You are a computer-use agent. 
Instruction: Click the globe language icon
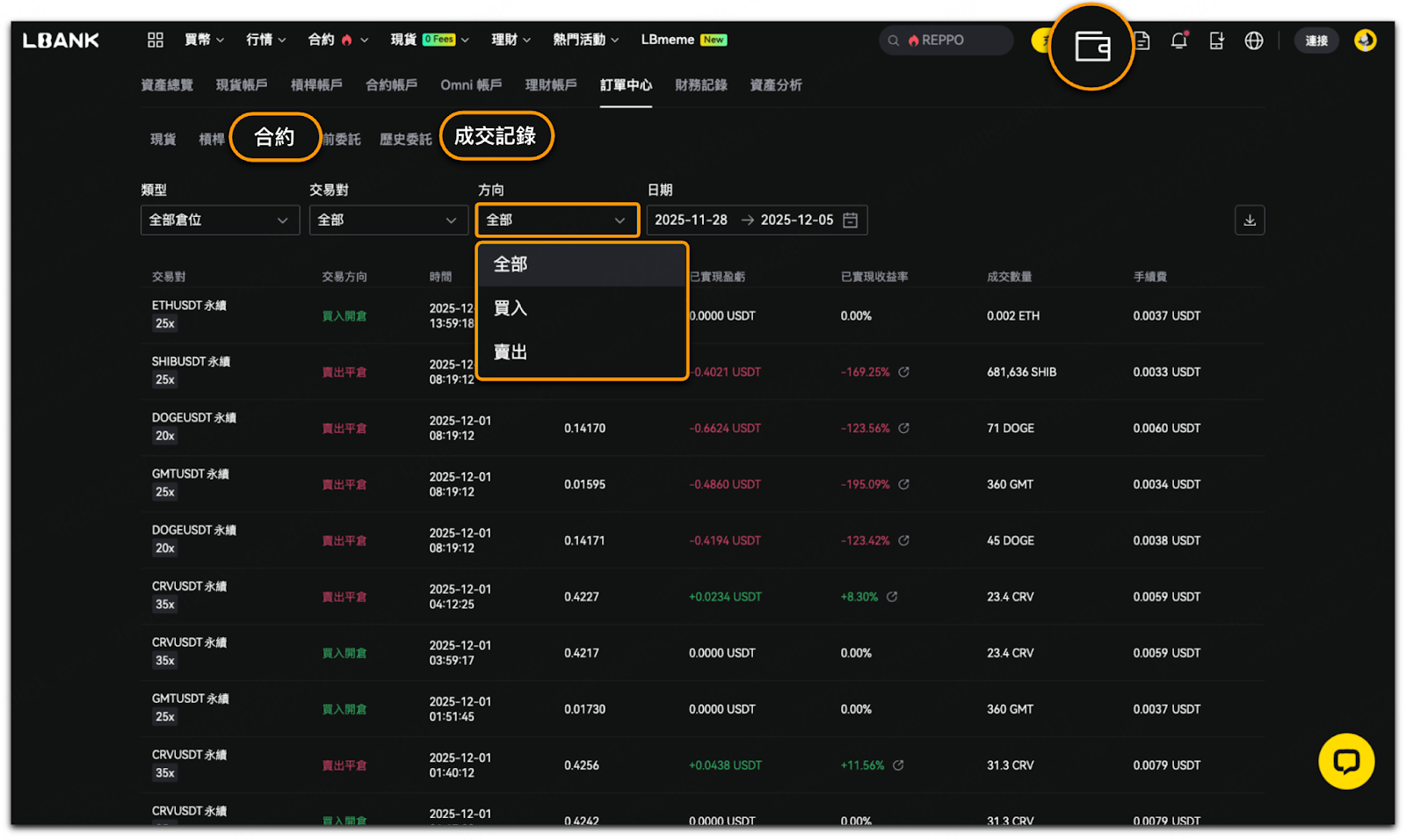click(1254, 40)
